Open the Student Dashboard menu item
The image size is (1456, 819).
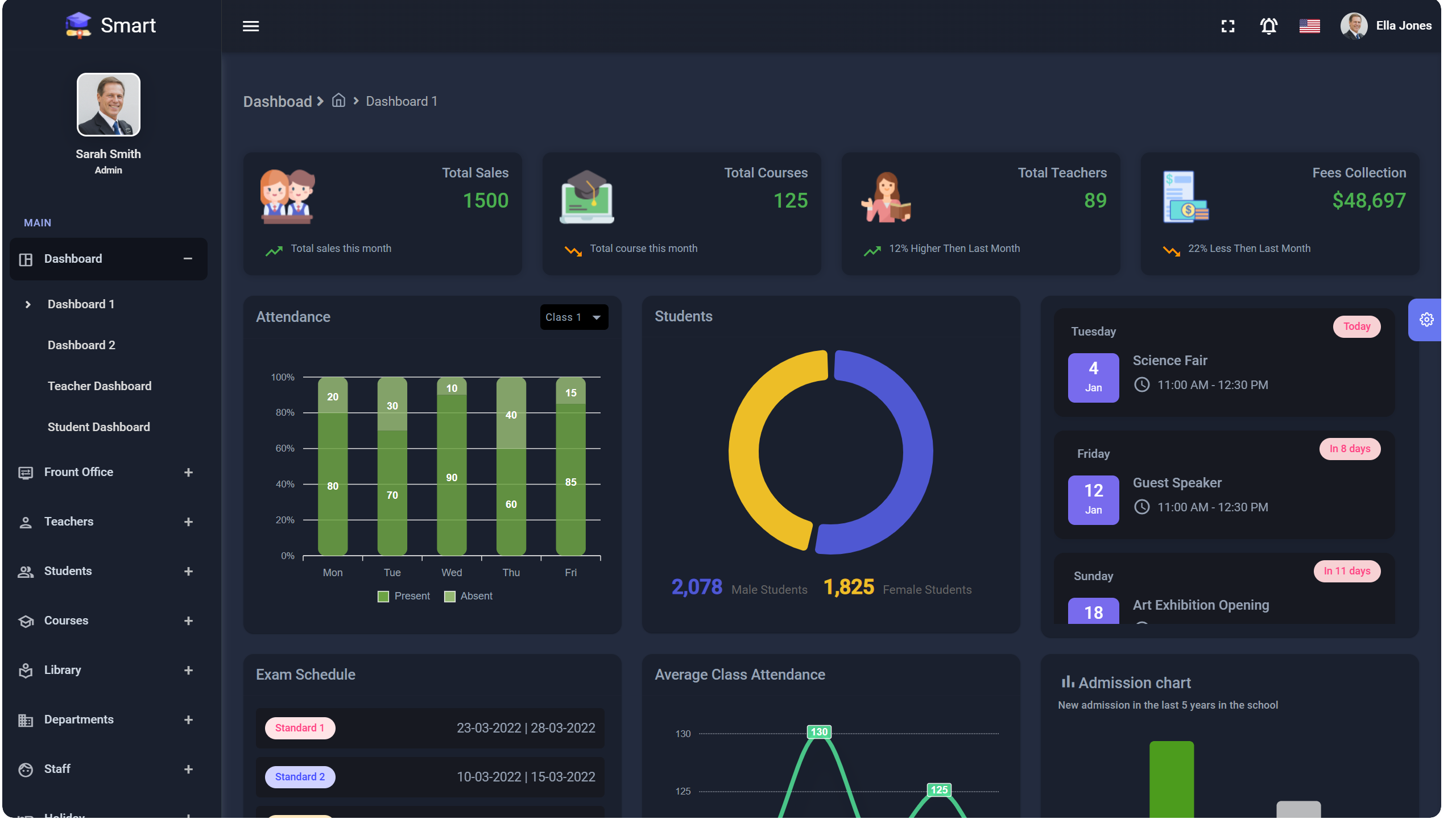(98, 427)
